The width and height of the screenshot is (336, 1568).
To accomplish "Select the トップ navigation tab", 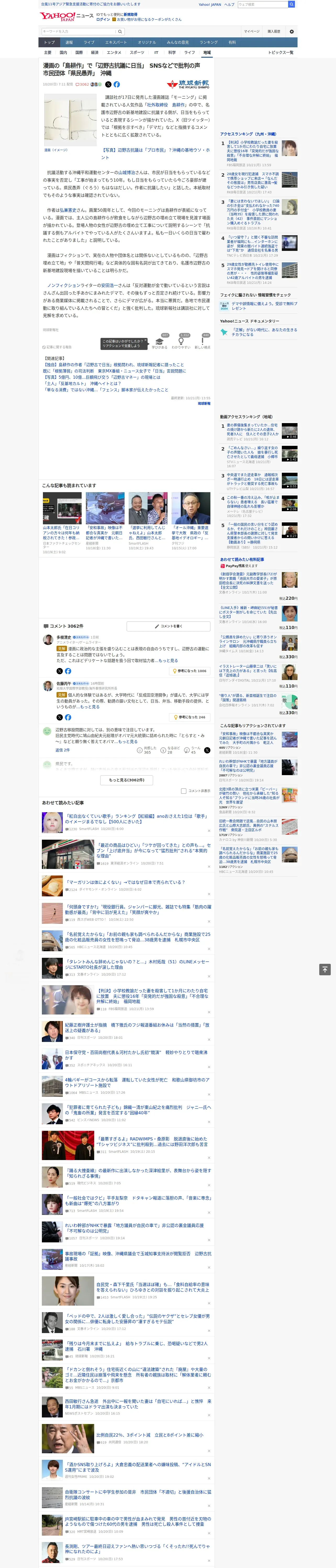I will tap(49, 43).
